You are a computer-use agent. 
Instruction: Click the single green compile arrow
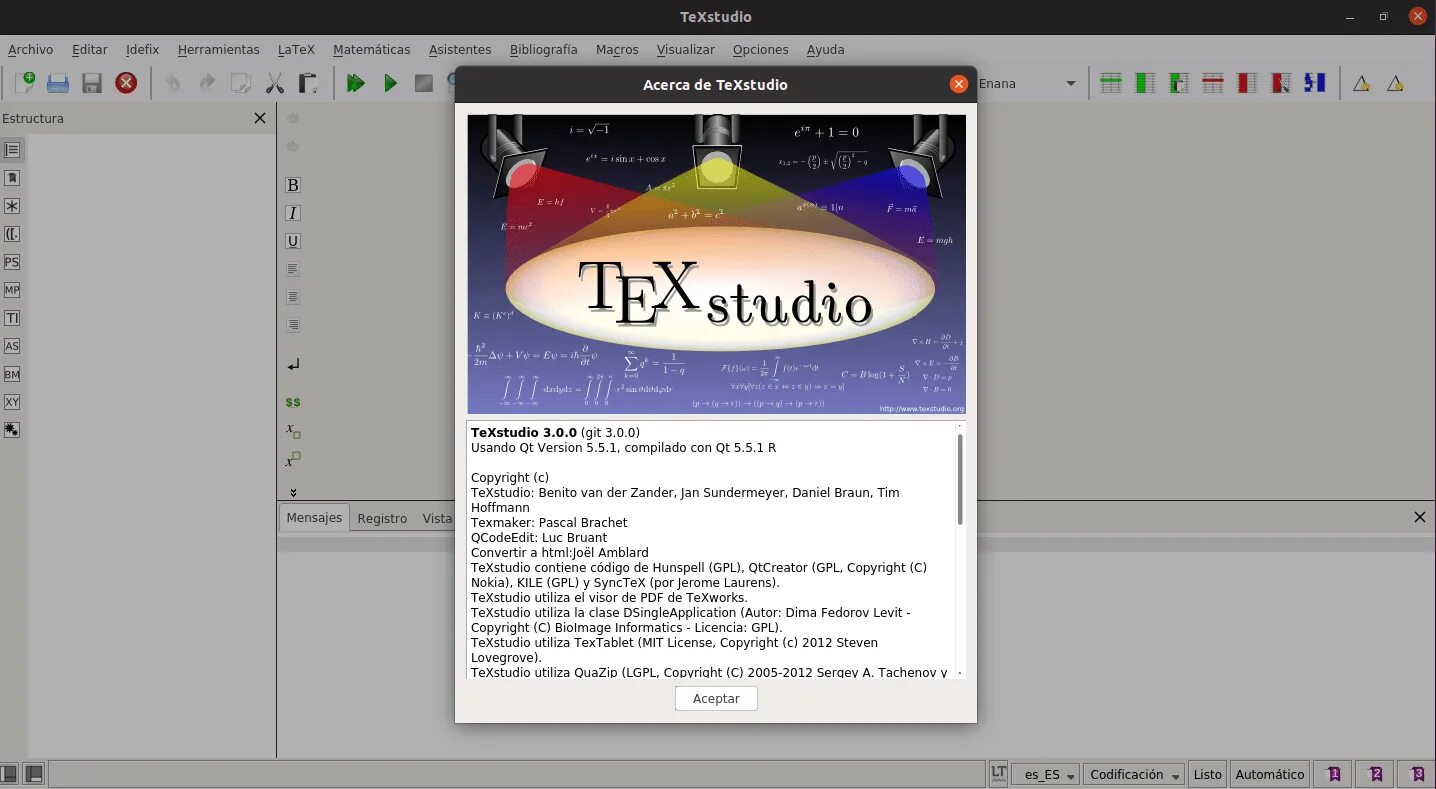(390, 83)
